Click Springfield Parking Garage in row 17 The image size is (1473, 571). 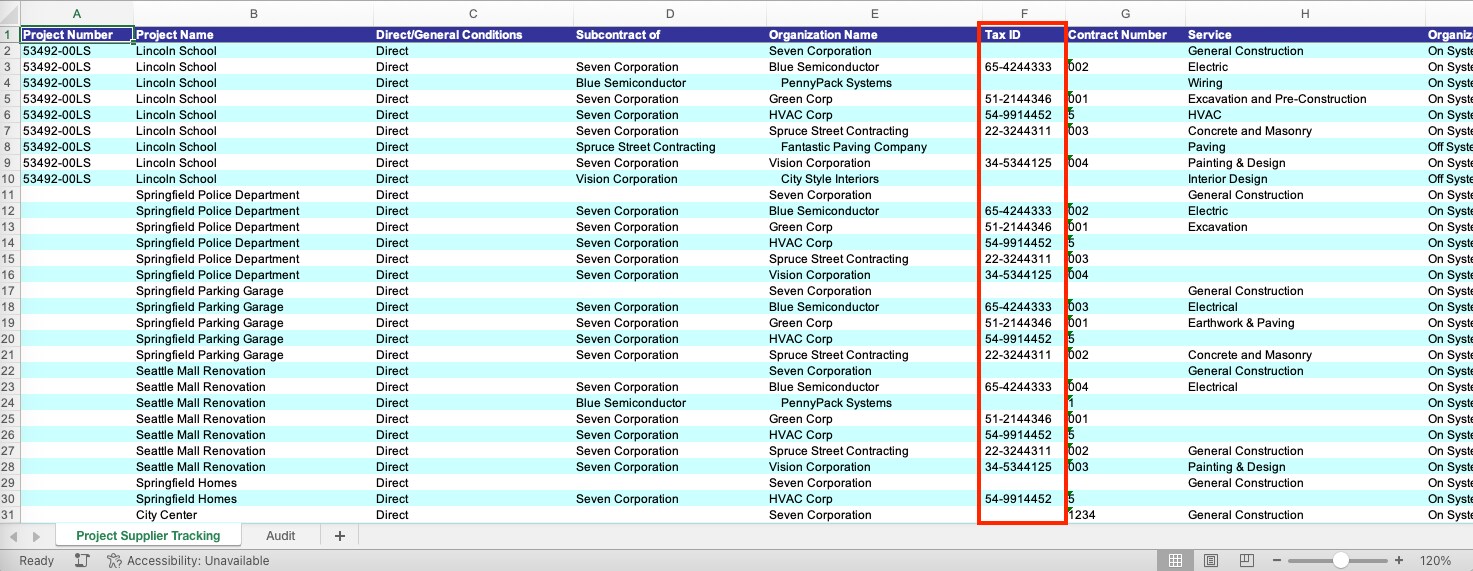(210, 291)
